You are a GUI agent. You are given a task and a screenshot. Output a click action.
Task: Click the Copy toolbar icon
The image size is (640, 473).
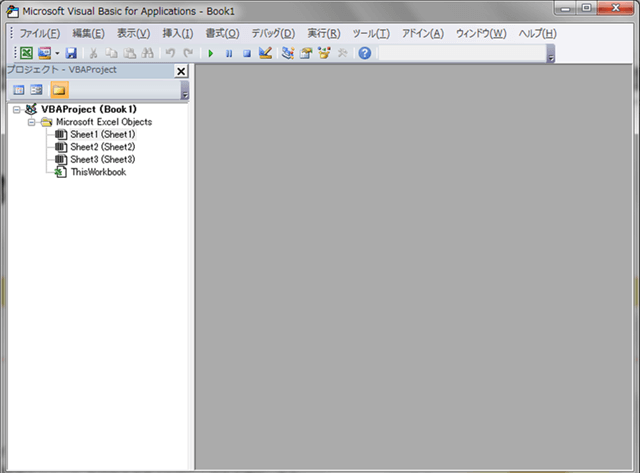click(111, 53)
